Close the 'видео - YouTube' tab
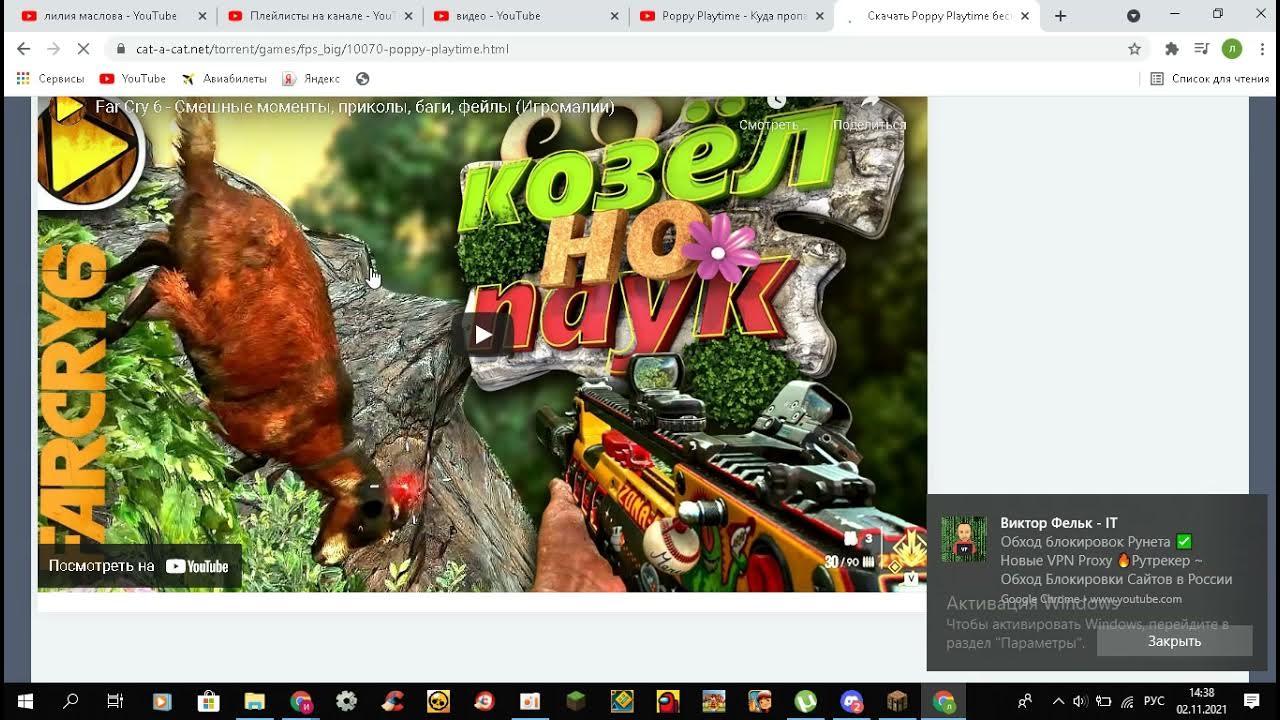The height and width of the screenshot is (720, 1280). pyautogui.click(x=612, y=16)
